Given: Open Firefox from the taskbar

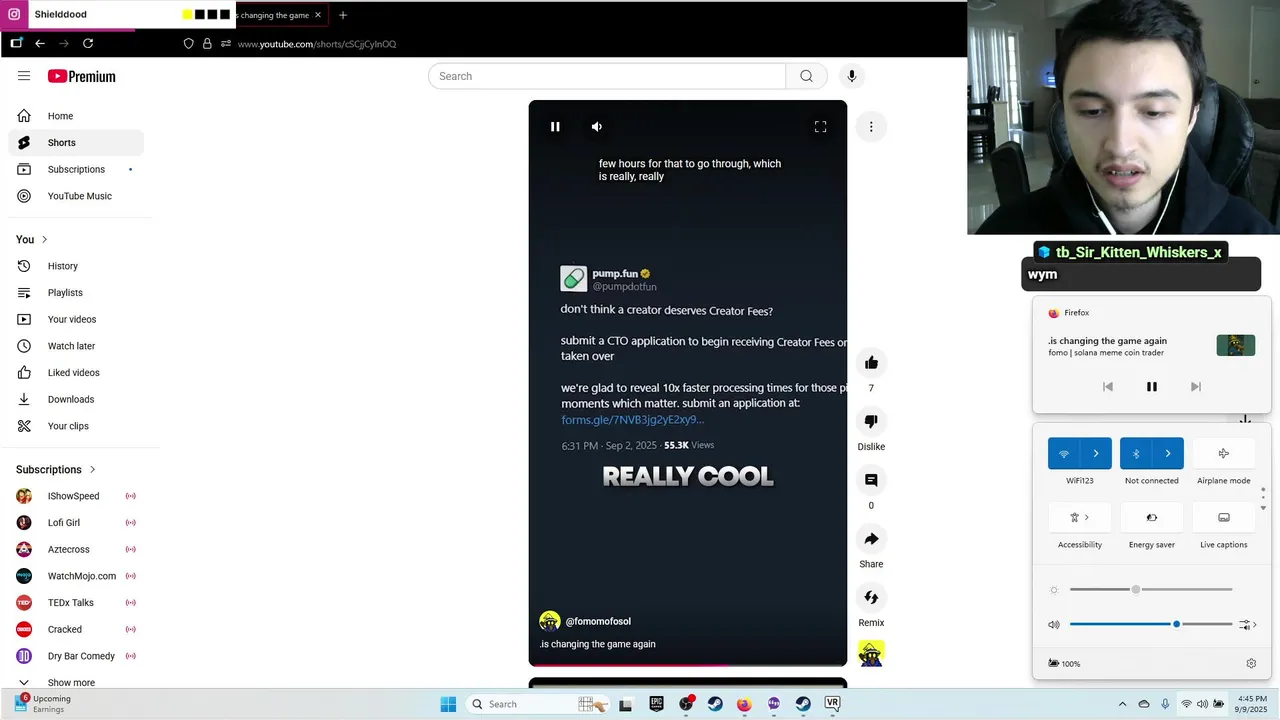Looking at the screenshot, I should pyautogui.click(x=744, y=704).
